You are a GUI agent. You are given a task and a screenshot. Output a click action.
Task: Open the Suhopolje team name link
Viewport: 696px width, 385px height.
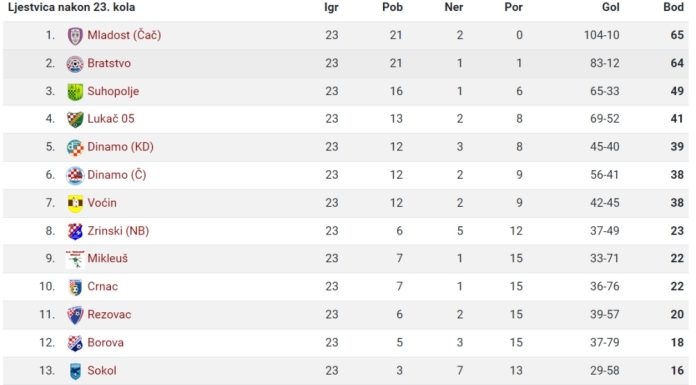pyautogui.click(x=113, y=91)
